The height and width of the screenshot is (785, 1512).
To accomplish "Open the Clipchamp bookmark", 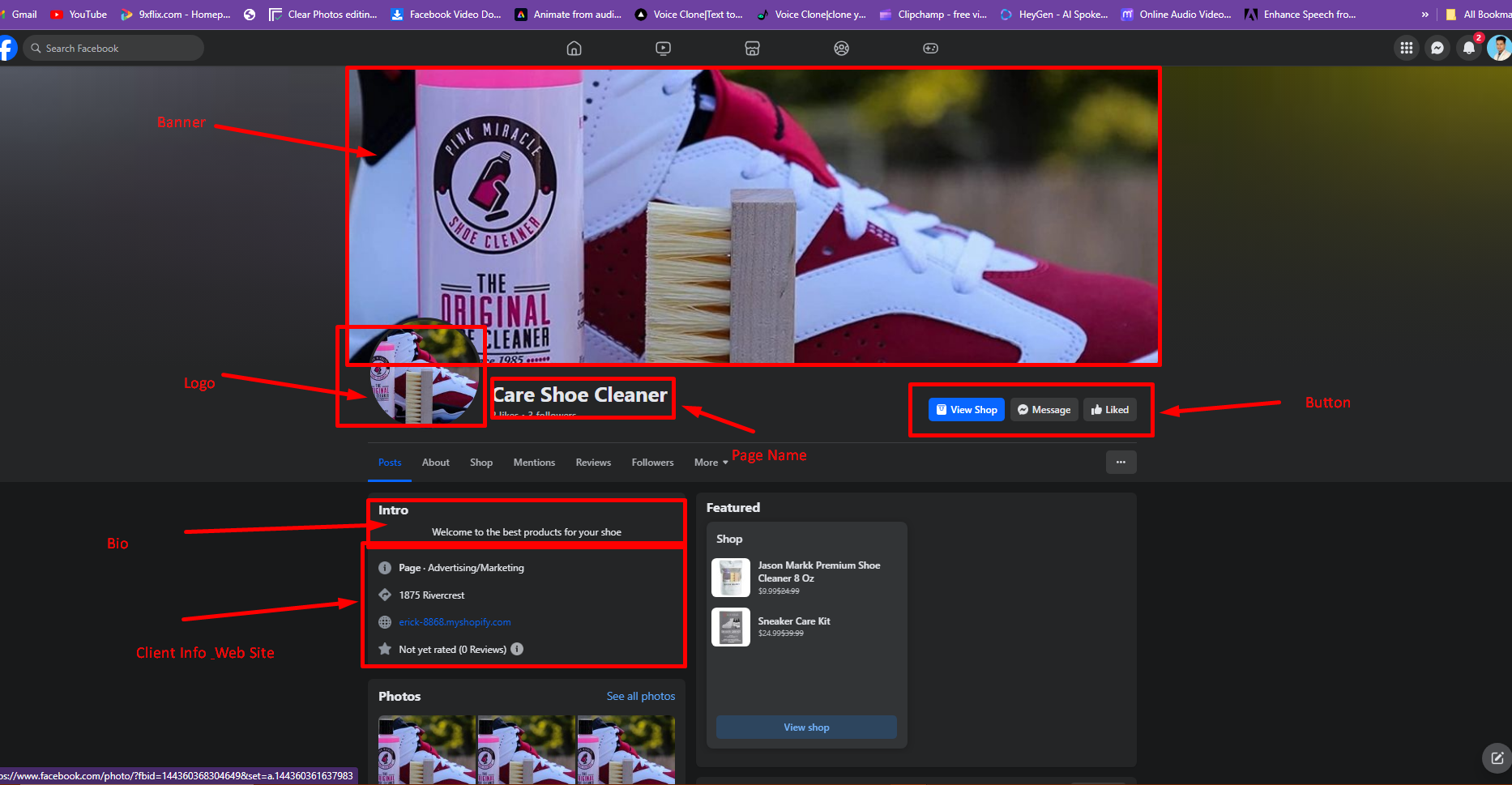I will 933,15.
